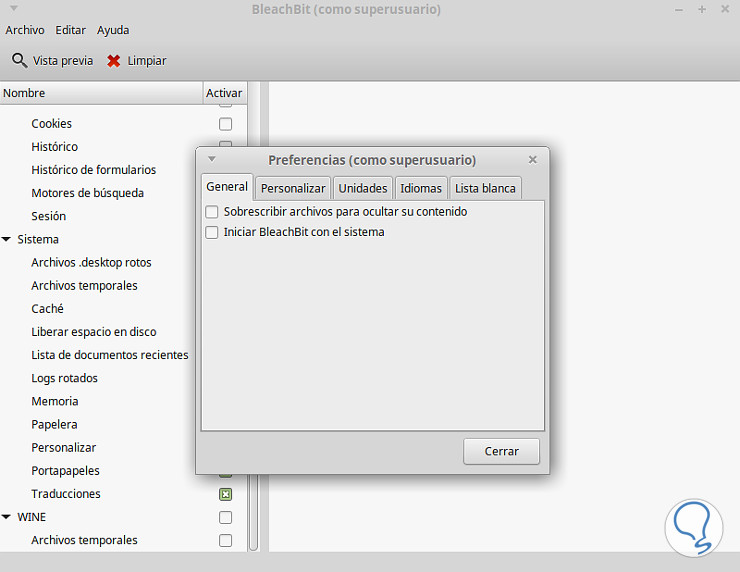Close the Preferencias dialog with its X

coord(533,160)
